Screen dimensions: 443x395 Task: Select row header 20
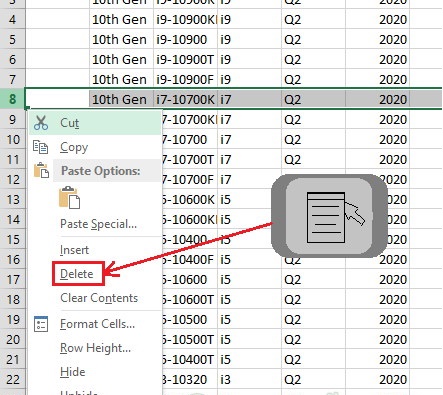pos(12,339)
